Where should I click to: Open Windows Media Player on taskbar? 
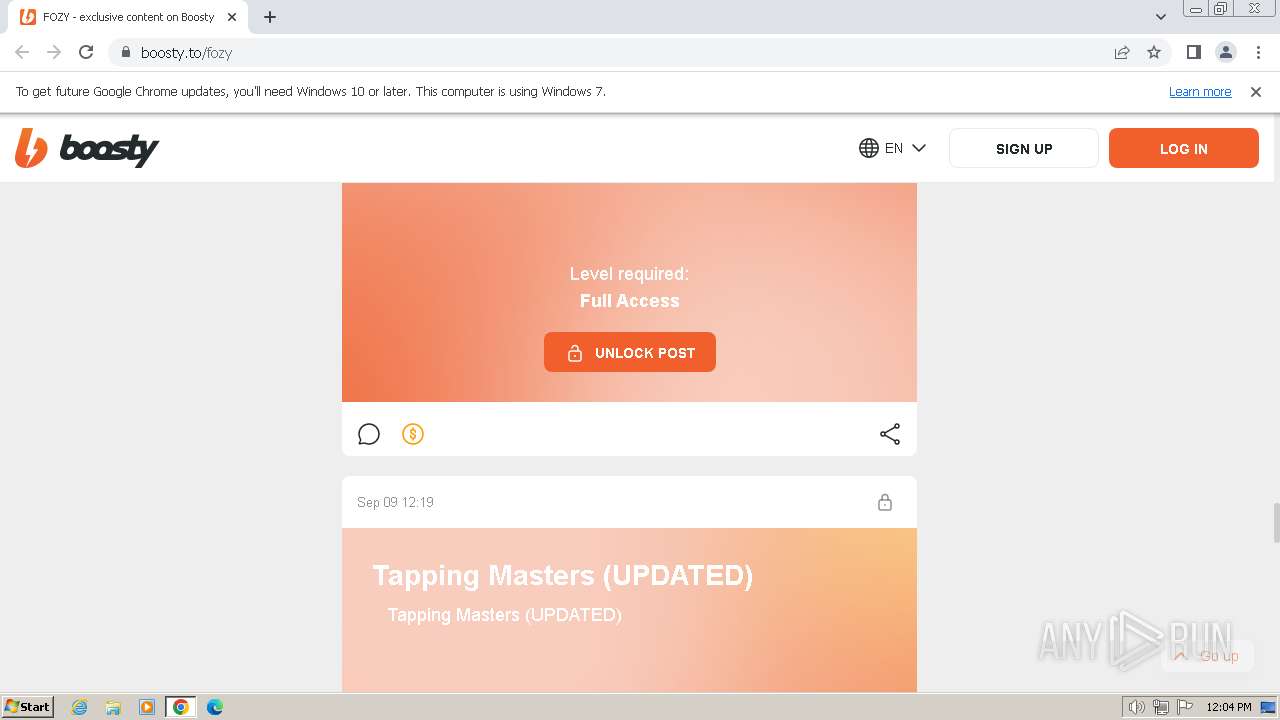click(x=147, y=707)
